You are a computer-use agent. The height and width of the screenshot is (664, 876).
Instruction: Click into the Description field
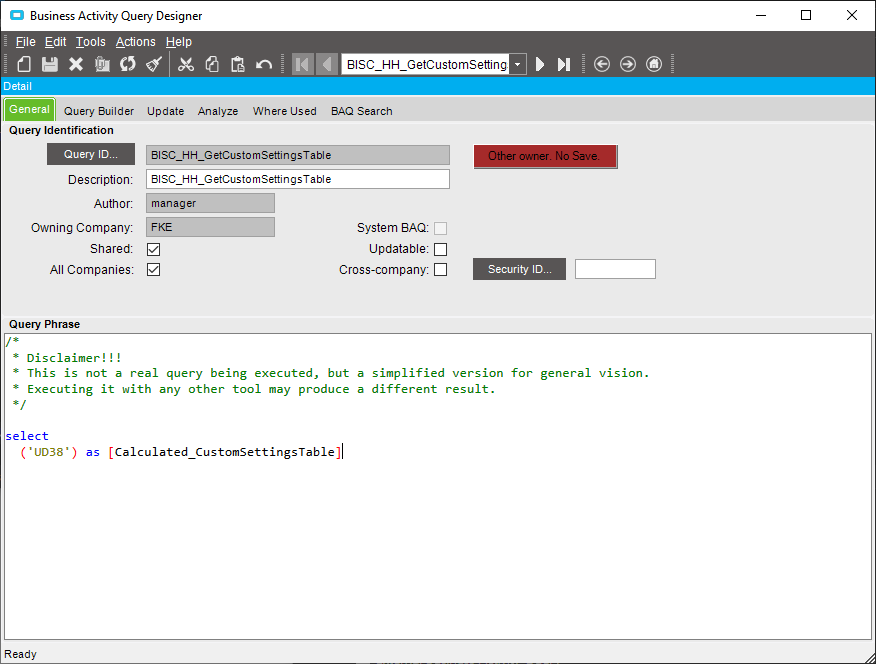point(298,179)
